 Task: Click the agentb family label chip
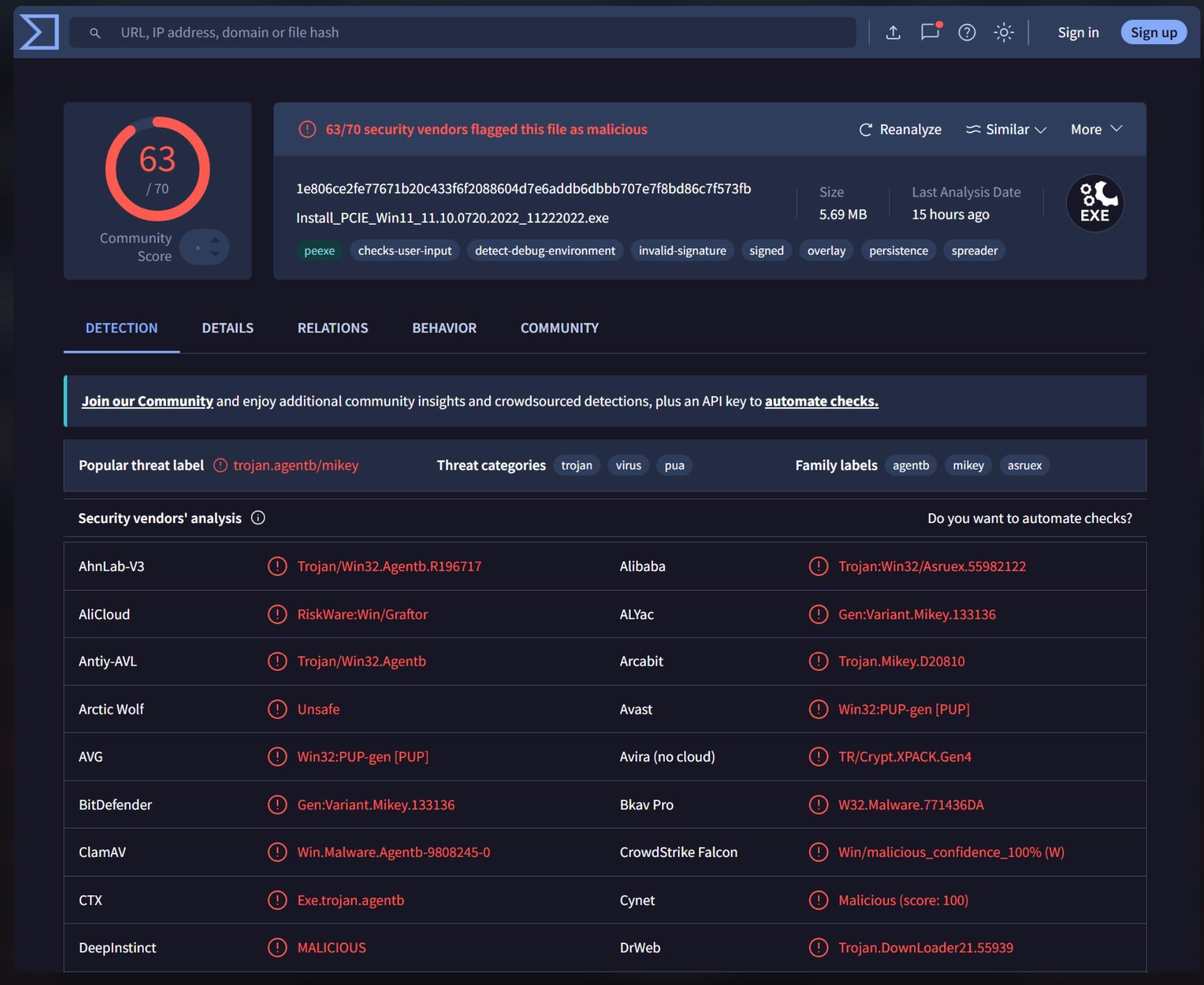(x=911, y=465)
